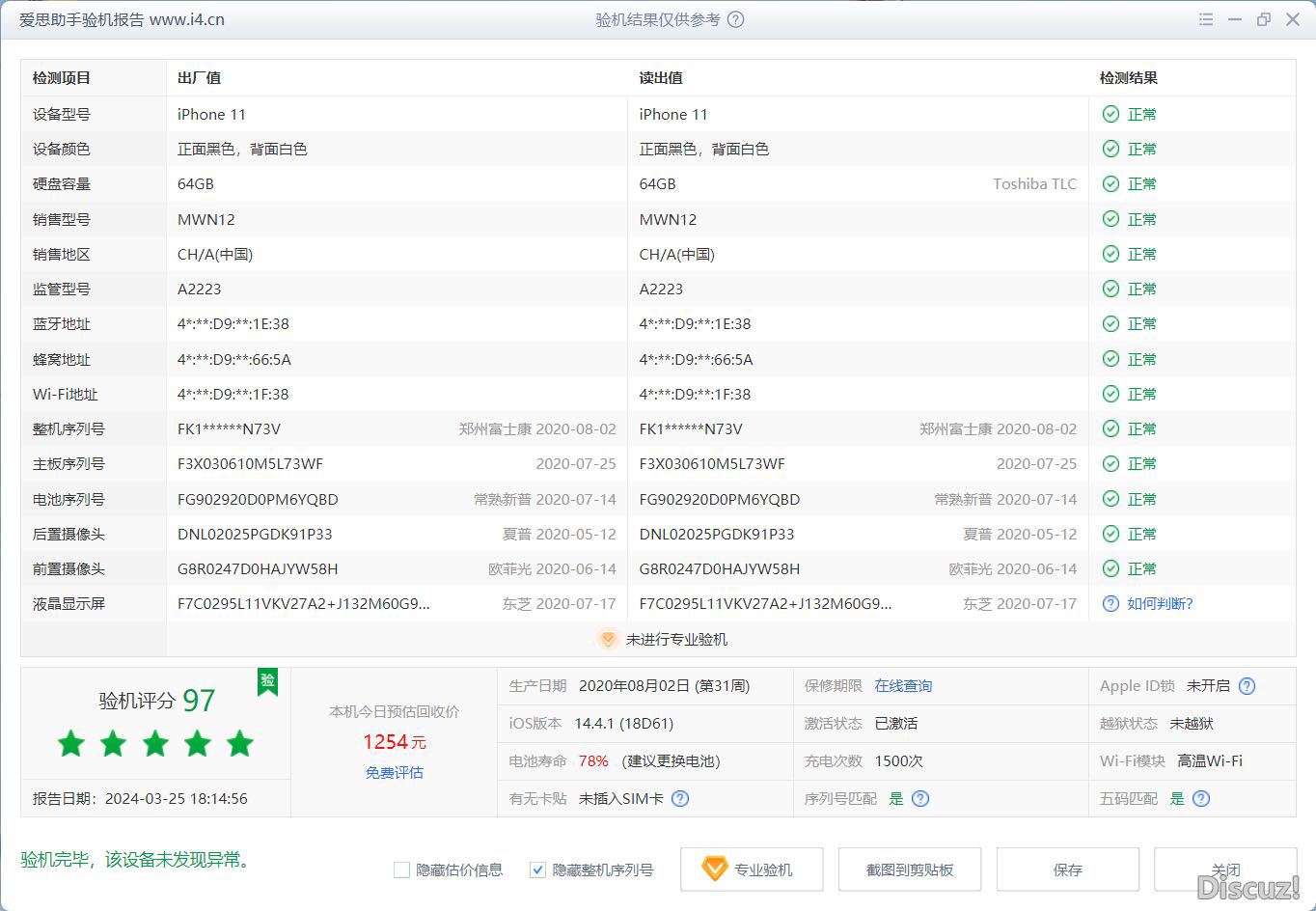Click the 专业验机 button

[752, 870]
